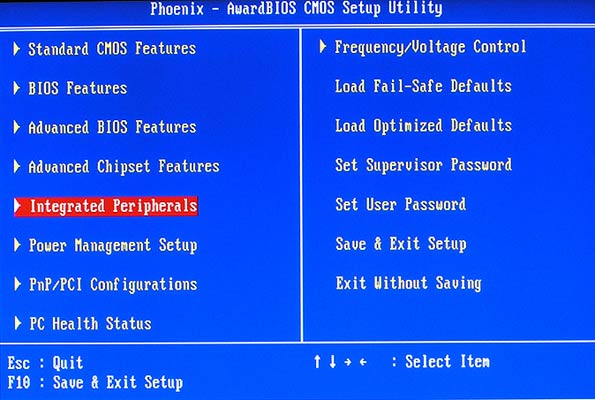Open the Advanced BIOS Features menu

tap(112, 127)
